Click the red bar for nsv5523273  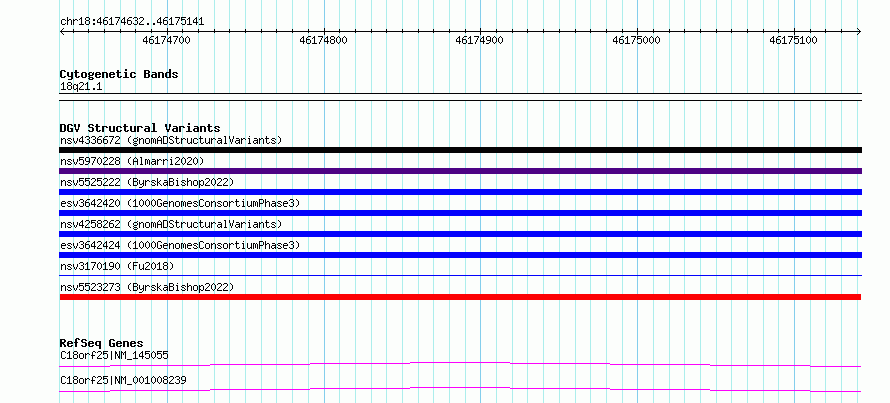tap(460, 297)
